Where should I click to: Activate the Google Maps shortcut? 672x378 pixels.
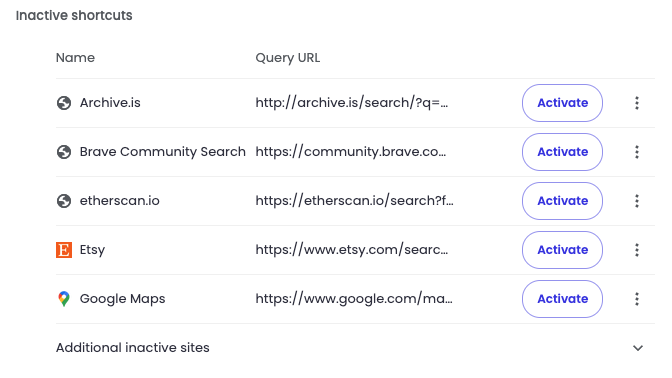pos(562,299)
